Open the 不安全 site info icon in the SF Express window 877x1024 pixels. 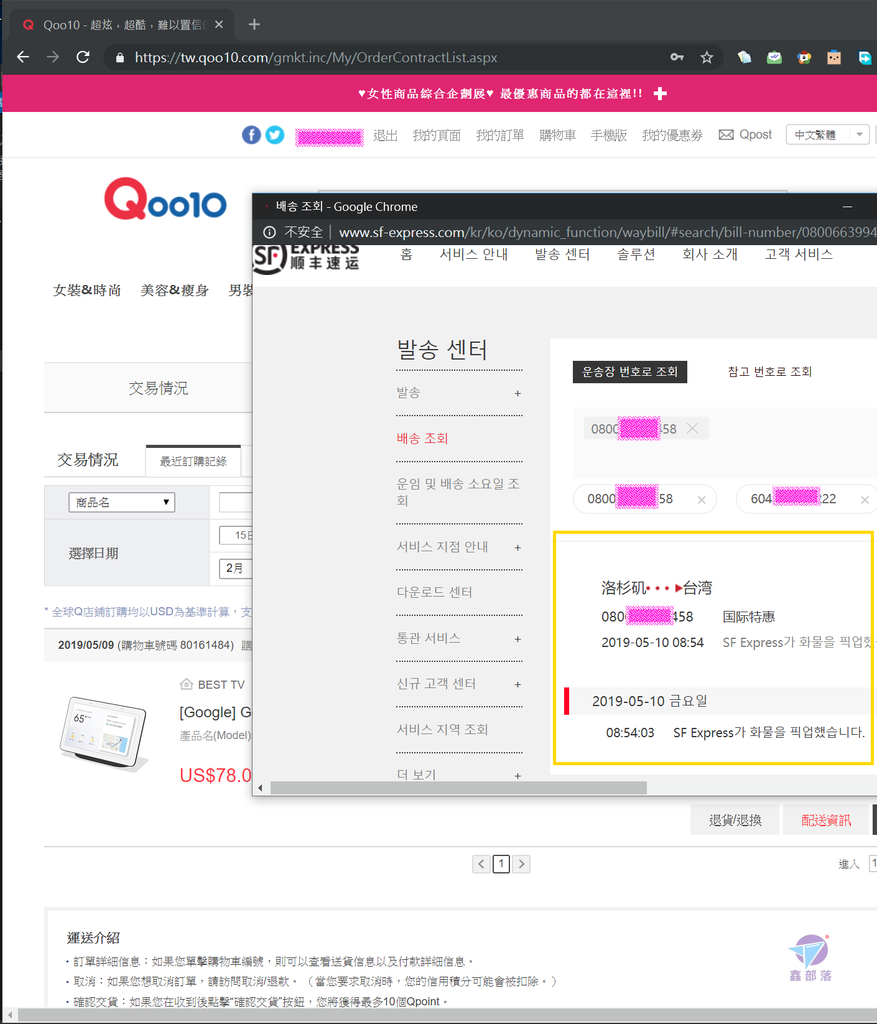coord(269,232)
